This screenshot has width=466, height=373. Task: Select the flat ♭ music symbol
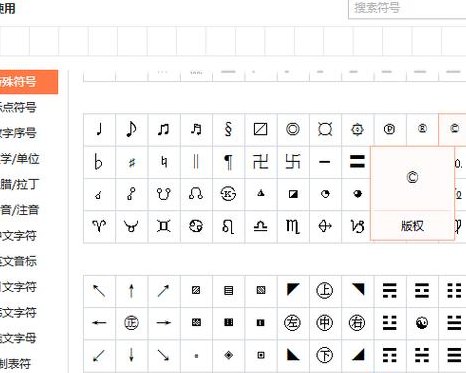pos(99,162)
